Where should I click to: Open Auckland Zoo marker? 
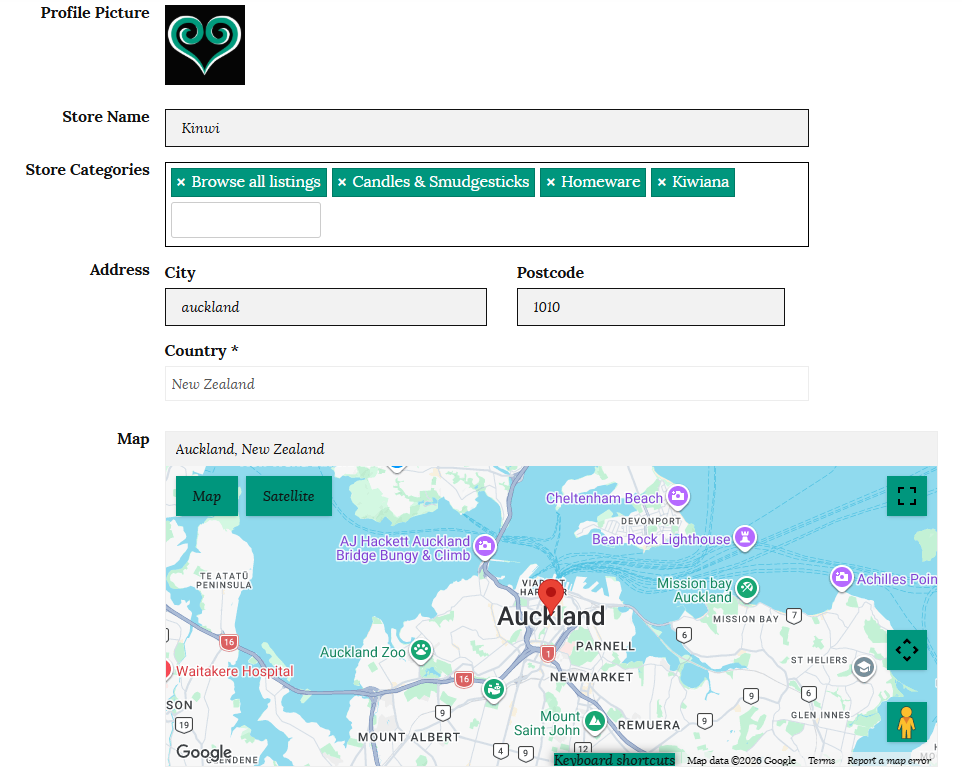click(421, 651)
